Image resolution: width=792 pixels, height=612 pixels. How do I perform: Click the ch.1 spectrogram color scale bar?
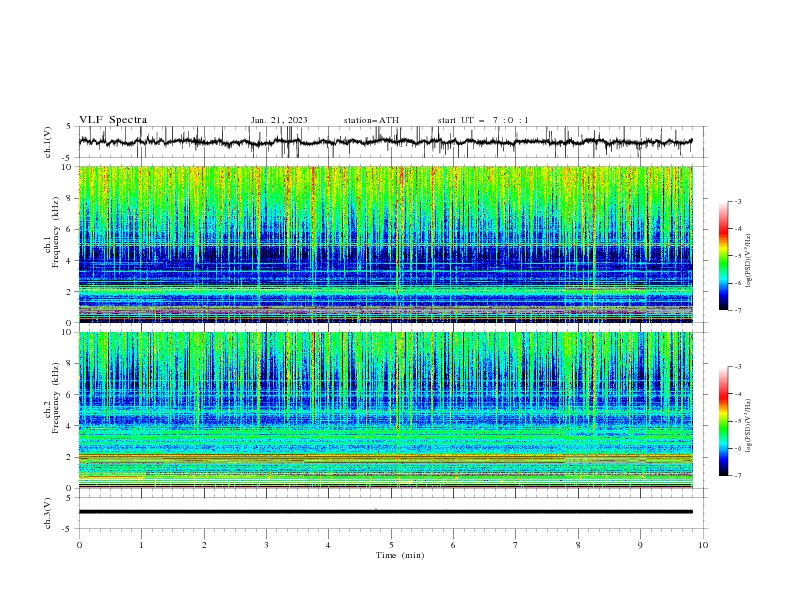[723, 256]
